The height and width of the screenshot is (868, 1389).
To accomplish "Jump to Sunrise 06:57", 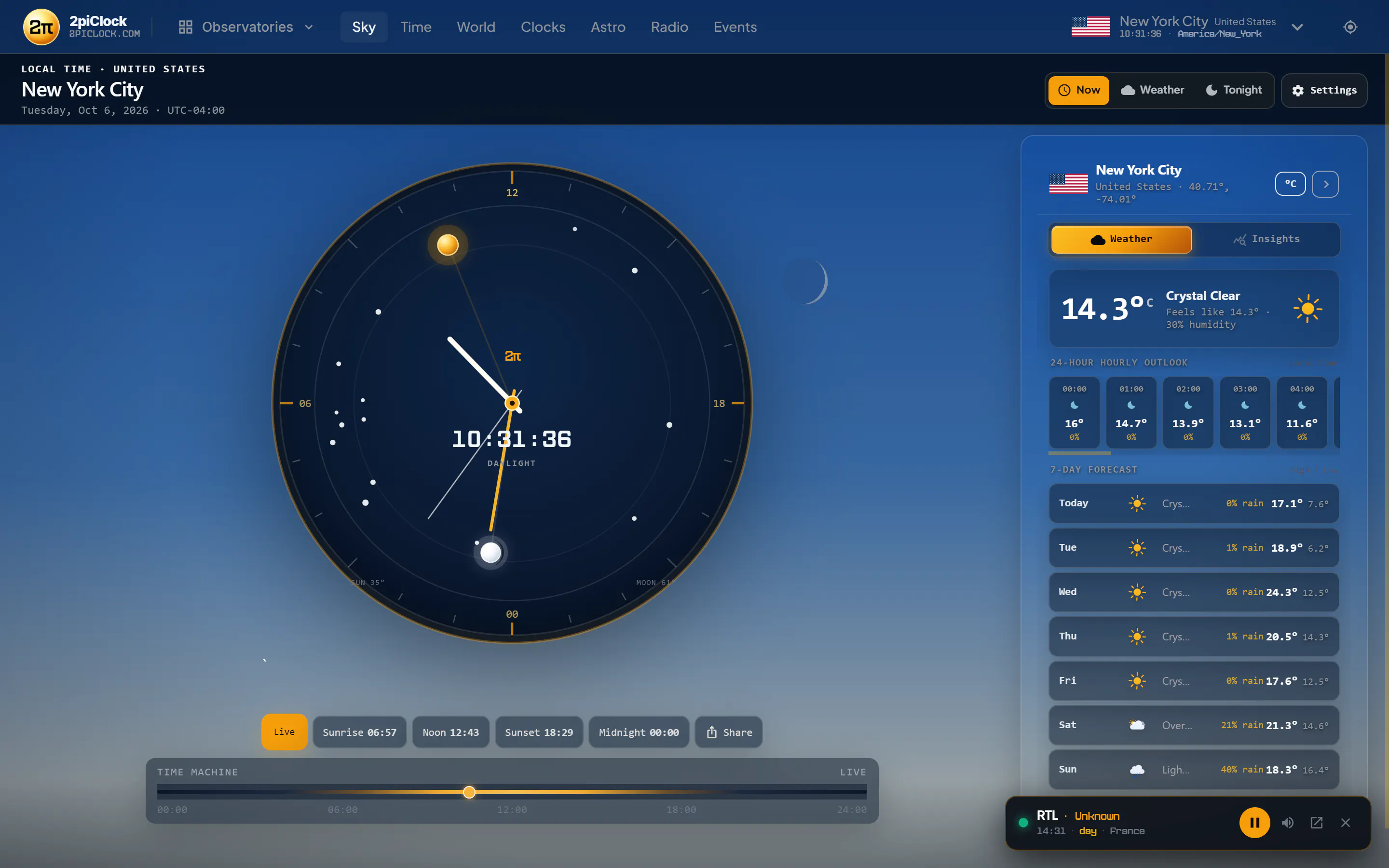I will (x=359, y=732).
